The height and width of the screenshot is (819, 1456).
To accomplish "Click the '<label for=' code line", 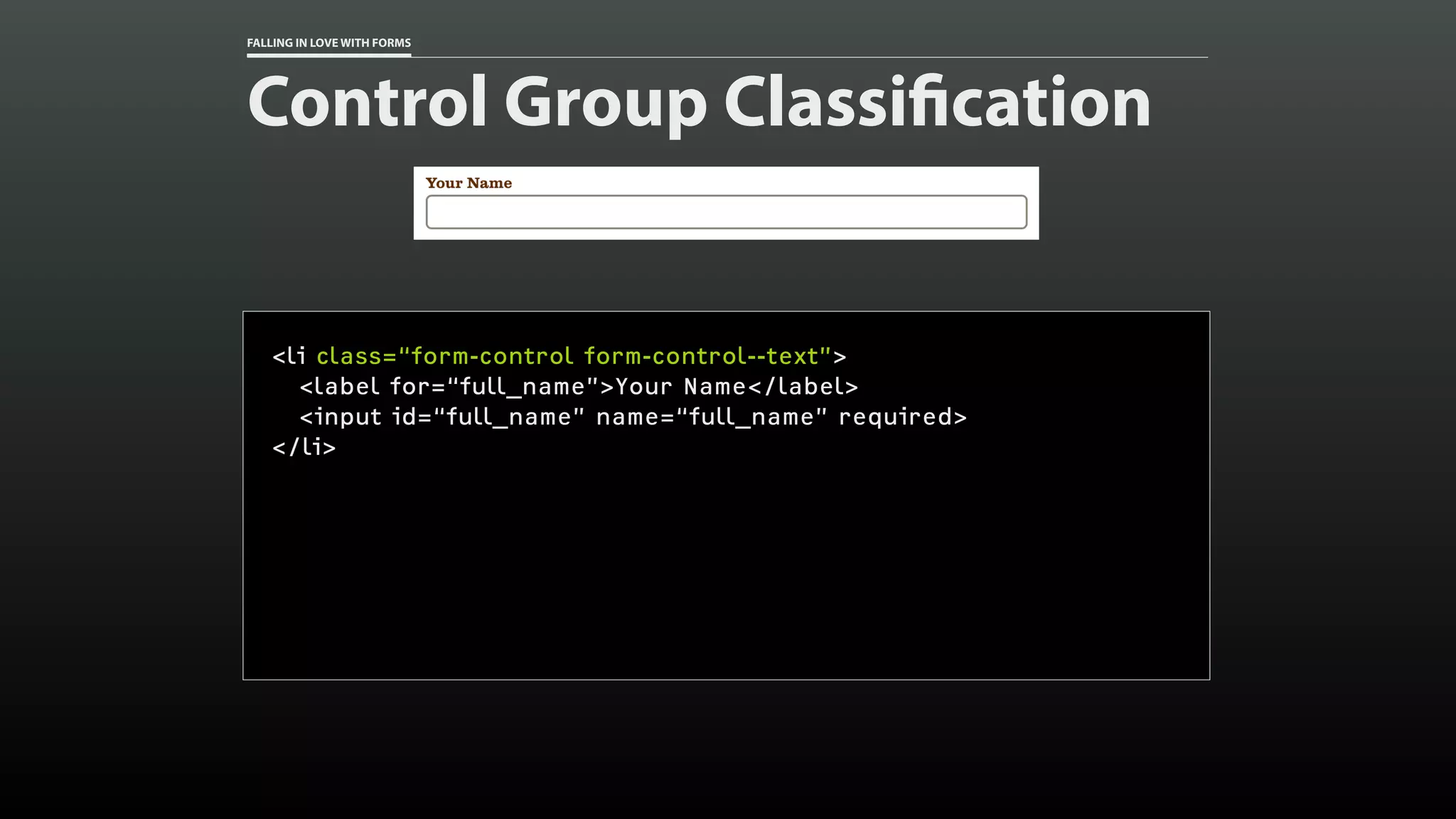I will 579,386.
